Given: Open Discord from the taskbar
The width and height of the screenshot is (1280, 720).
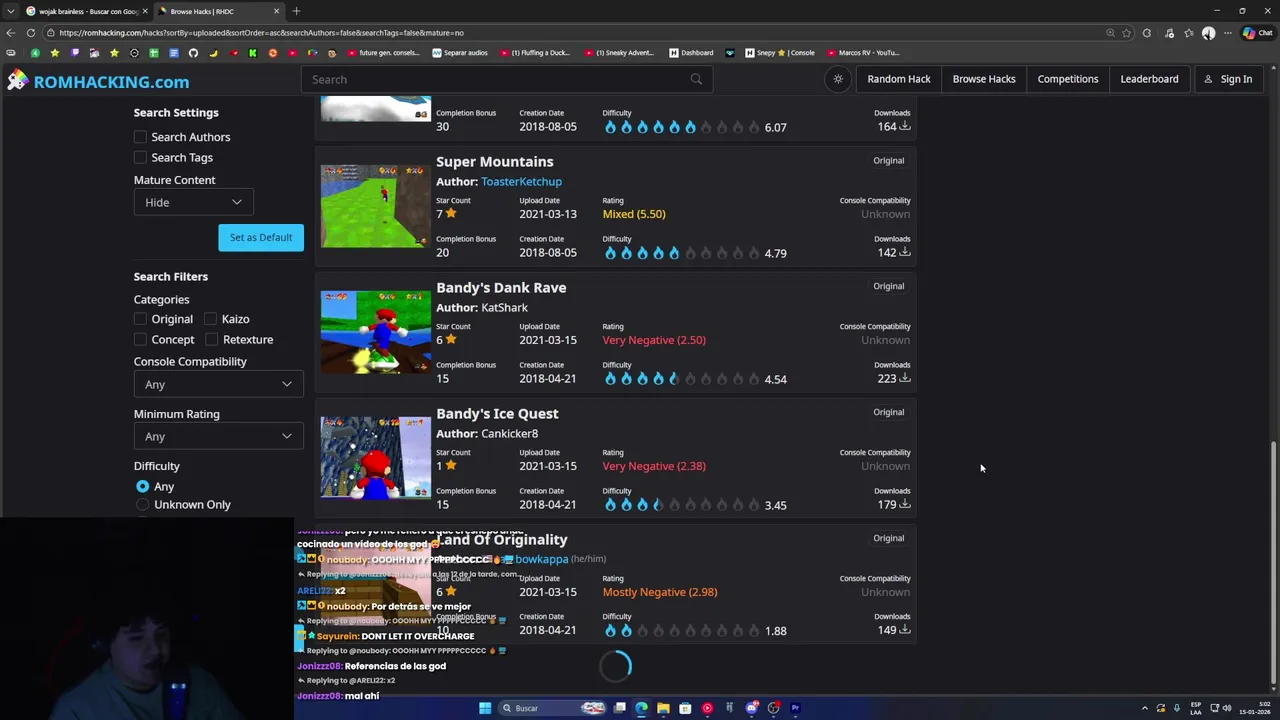Looking at the screenshot, I should tap(752, 708).
